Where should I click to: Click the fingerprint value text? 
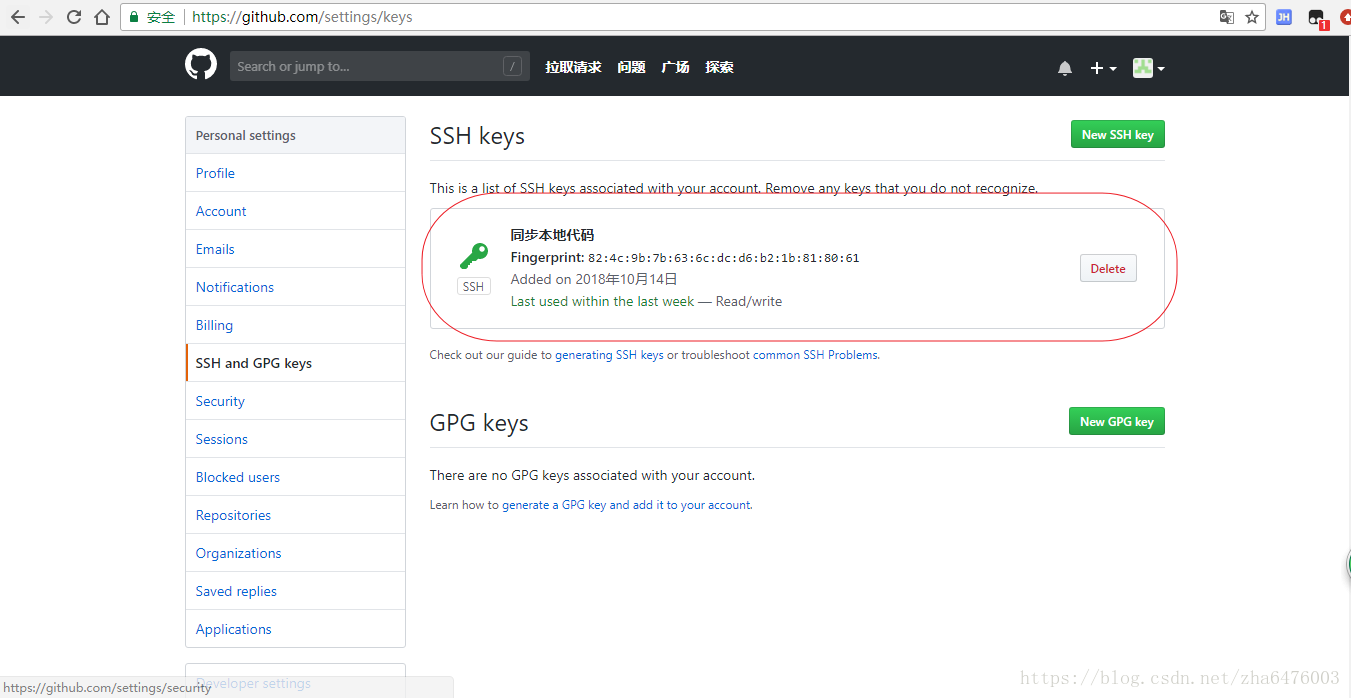[x=724, y=258]
